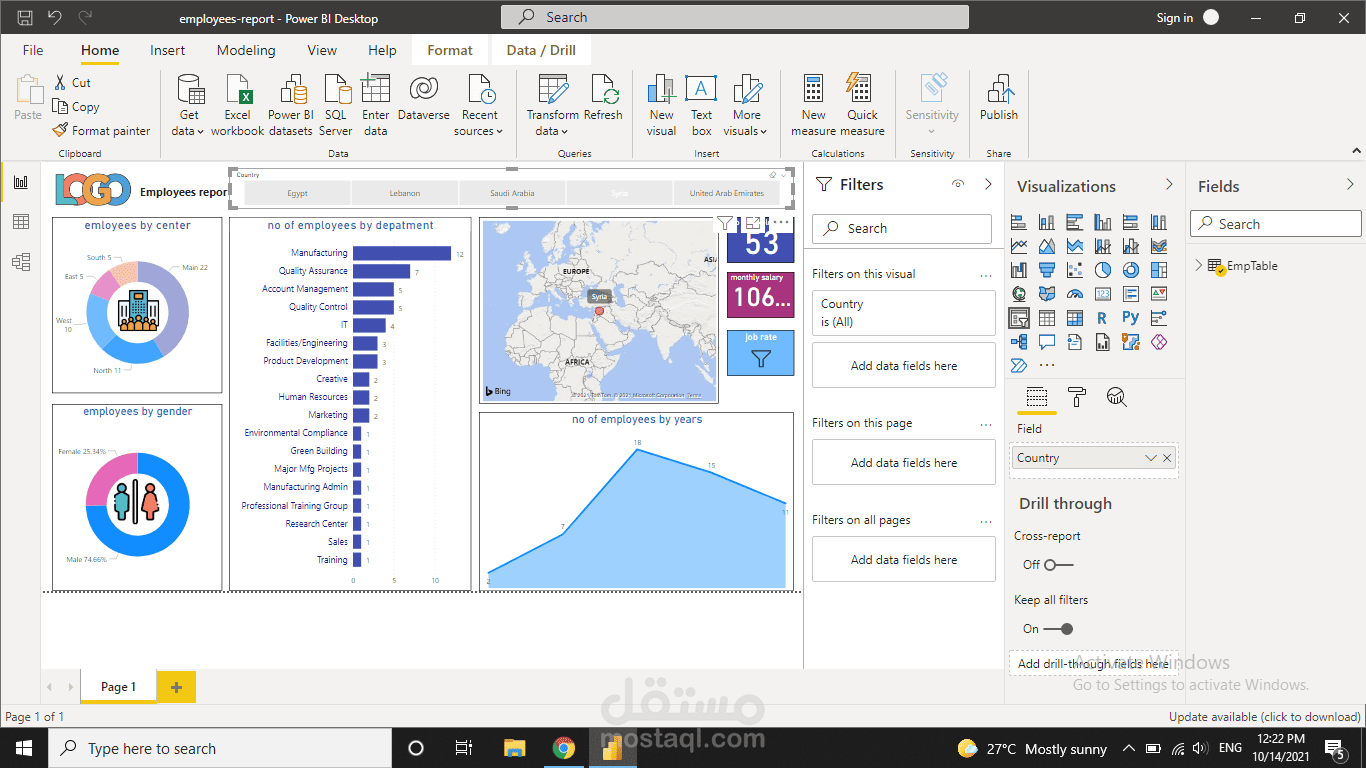Select the Map globe visualization

click(x=1019, y=294)
